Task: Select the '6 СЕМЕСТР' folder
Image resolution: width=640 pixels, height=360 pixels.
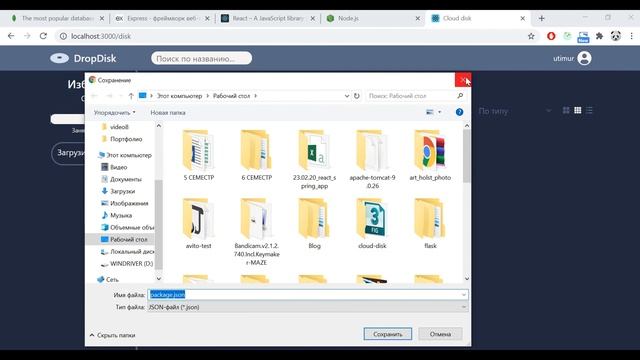Action: [256, 155]
